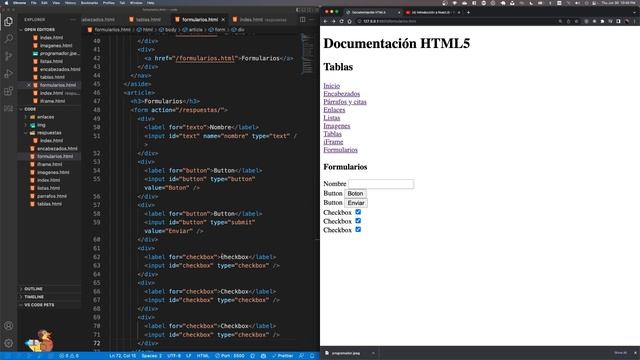This screenshot has height=360, width=640.
Task: Click the split editor icon
Action: click(302, 19)
